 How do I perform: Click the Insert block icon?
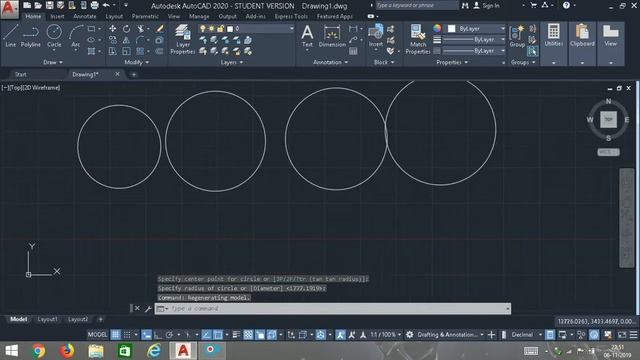point(376,36)
